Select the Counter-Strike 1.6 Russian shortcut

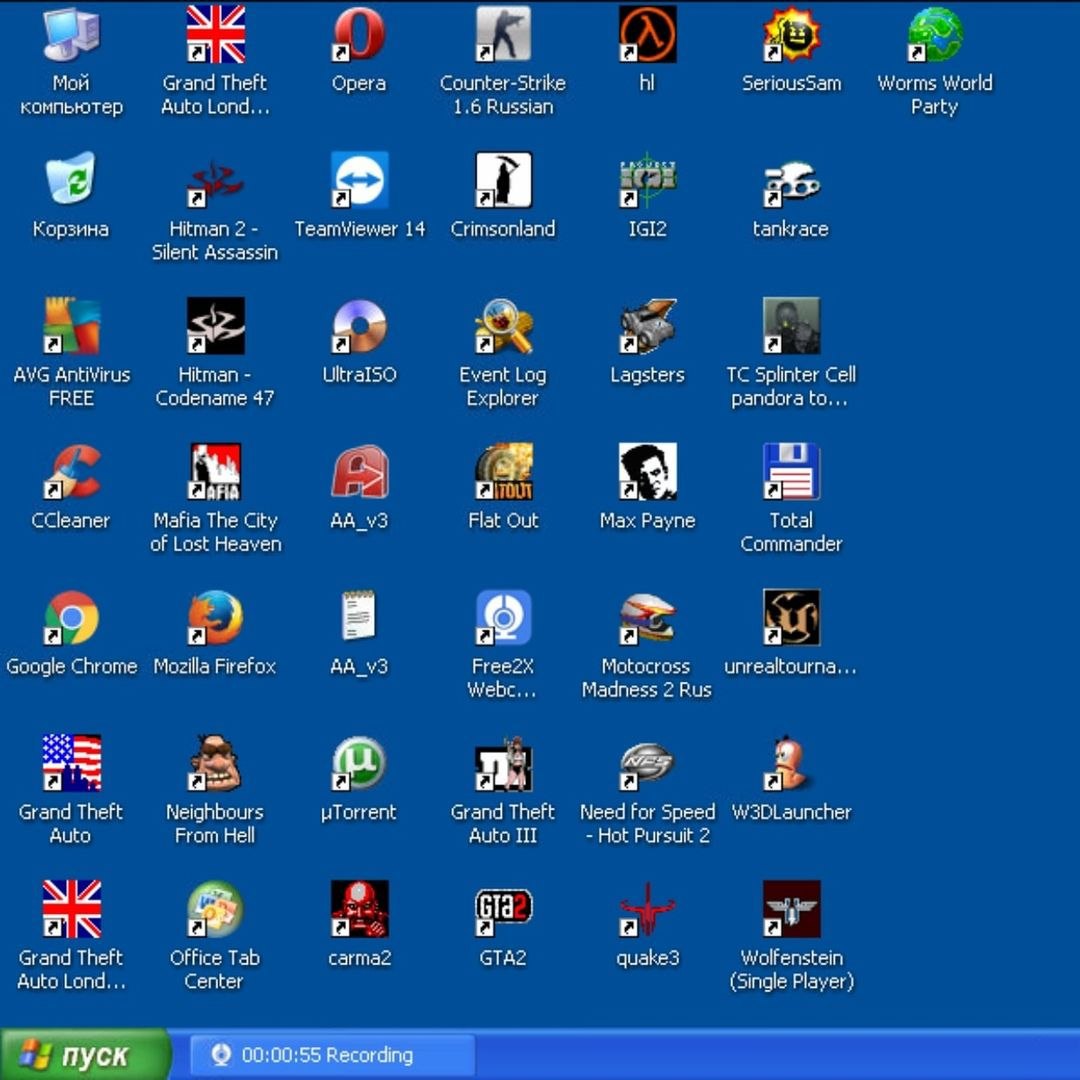[503, 34]
